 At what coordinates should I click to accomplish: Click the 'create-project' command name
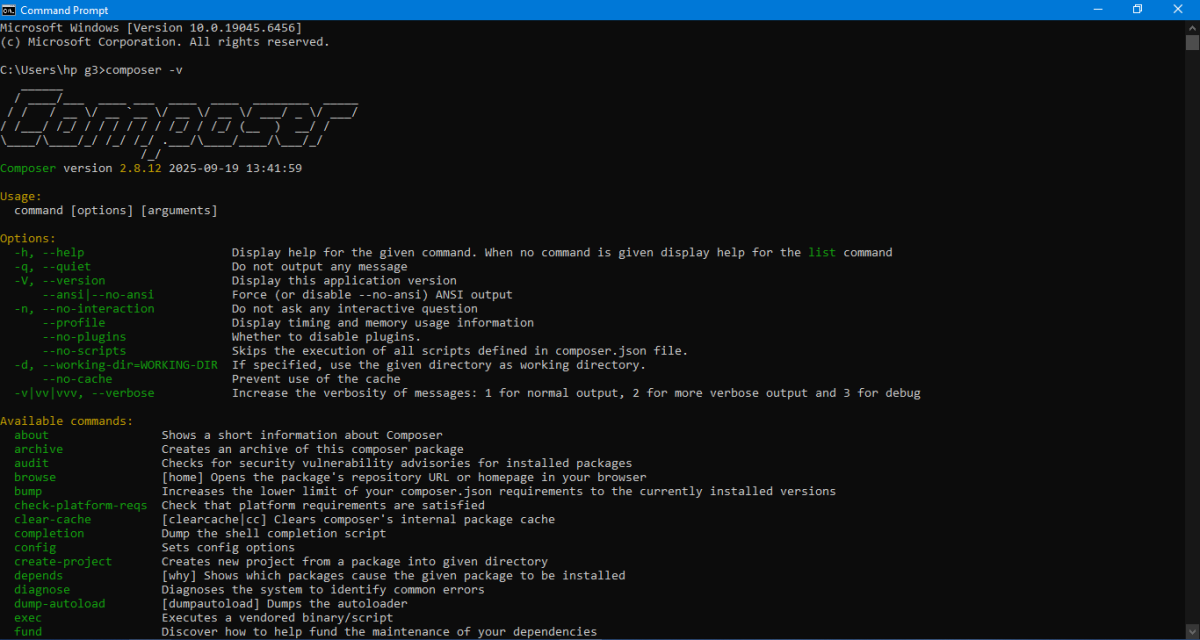pos(63,562)
